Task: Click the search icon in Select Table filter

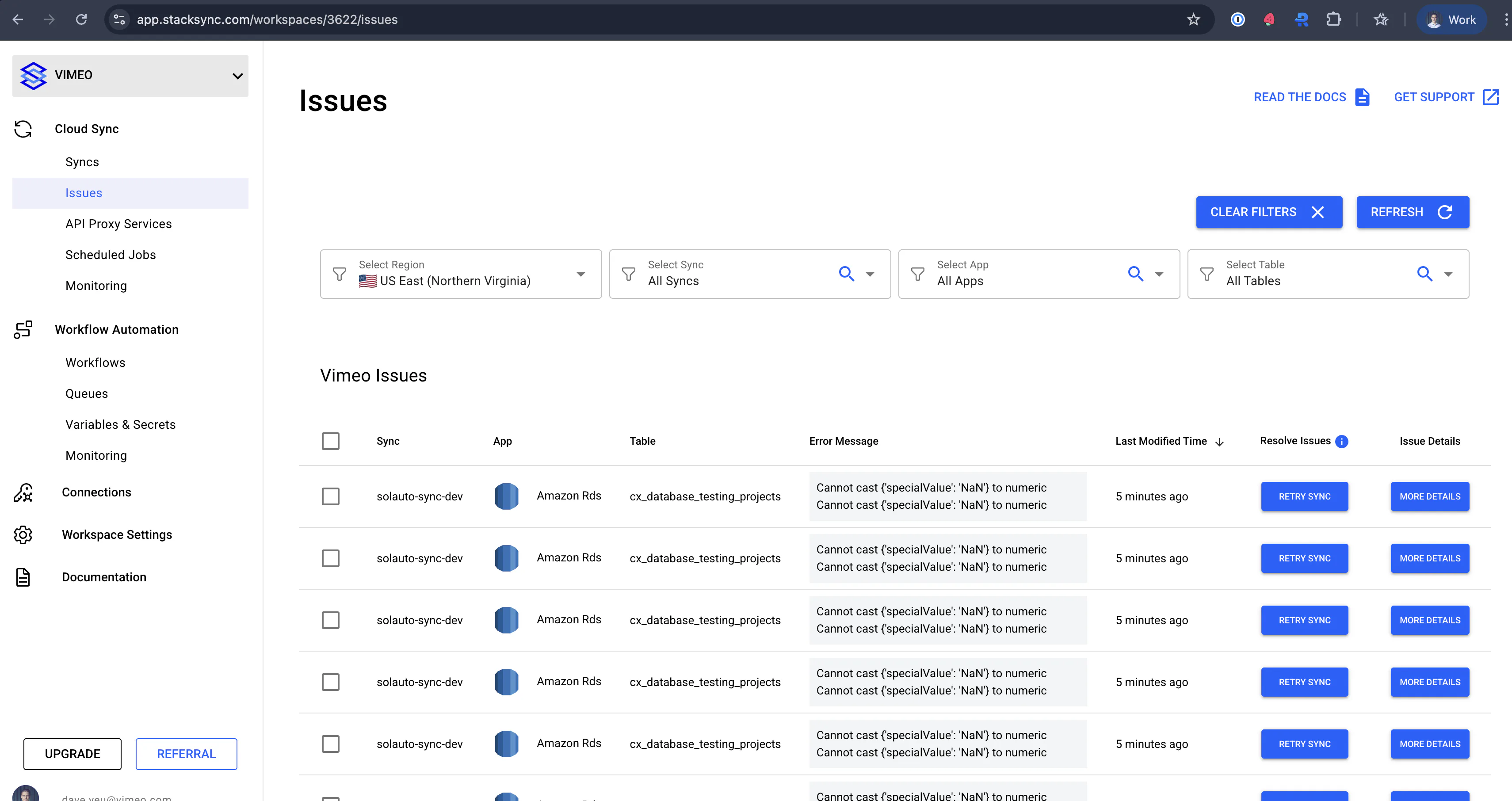Action: [x=1424, y=274]
